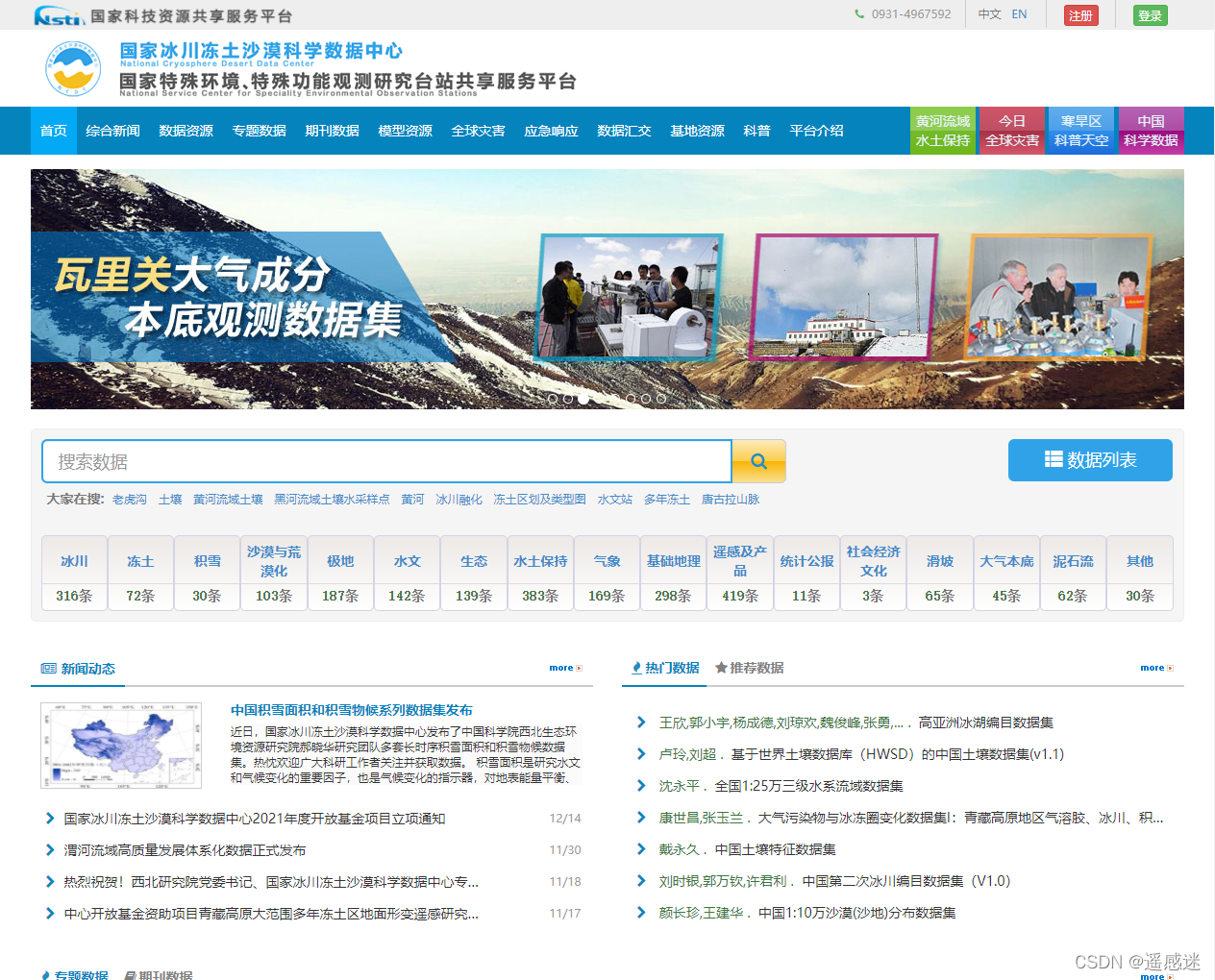This screenshot has height=980, width=1215.
Task: Click the 唐古拉山脉 search tag
Action: coord(731,500)
